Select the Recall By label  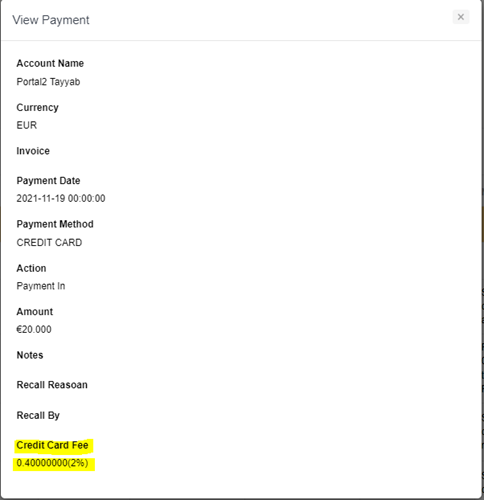tap(38, 416)
